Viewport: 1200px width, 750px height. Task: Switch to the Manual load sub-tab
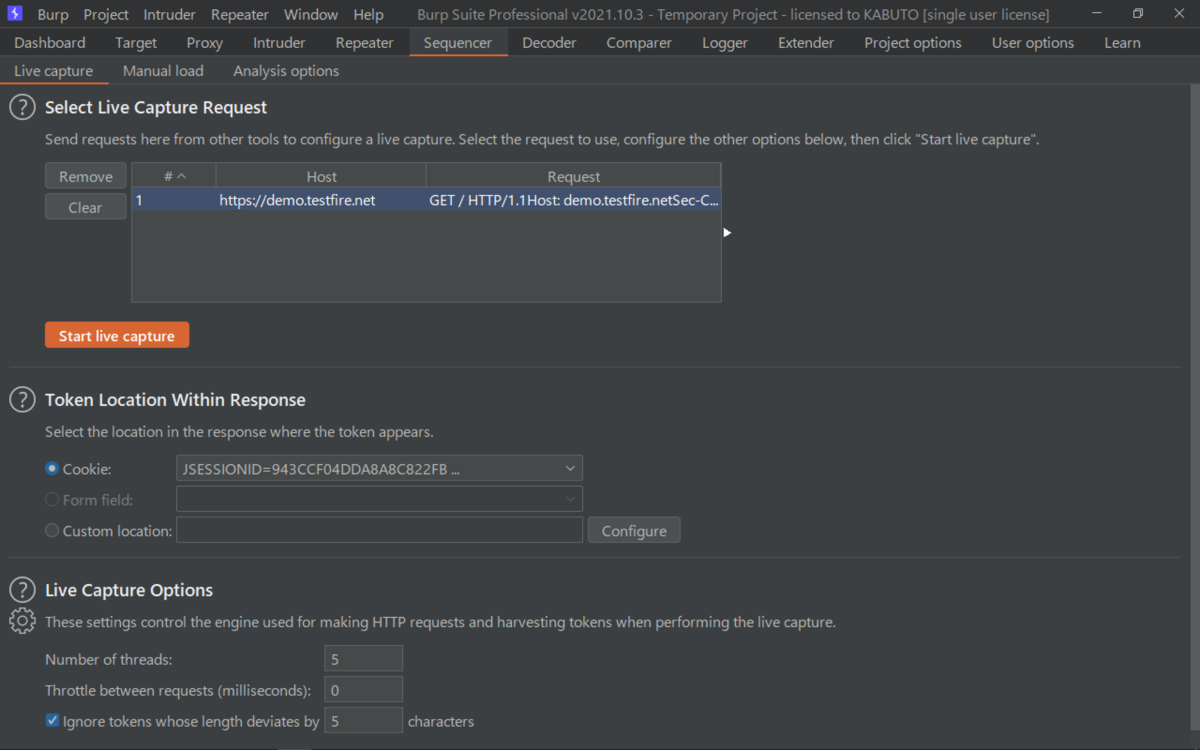point(163,71)
